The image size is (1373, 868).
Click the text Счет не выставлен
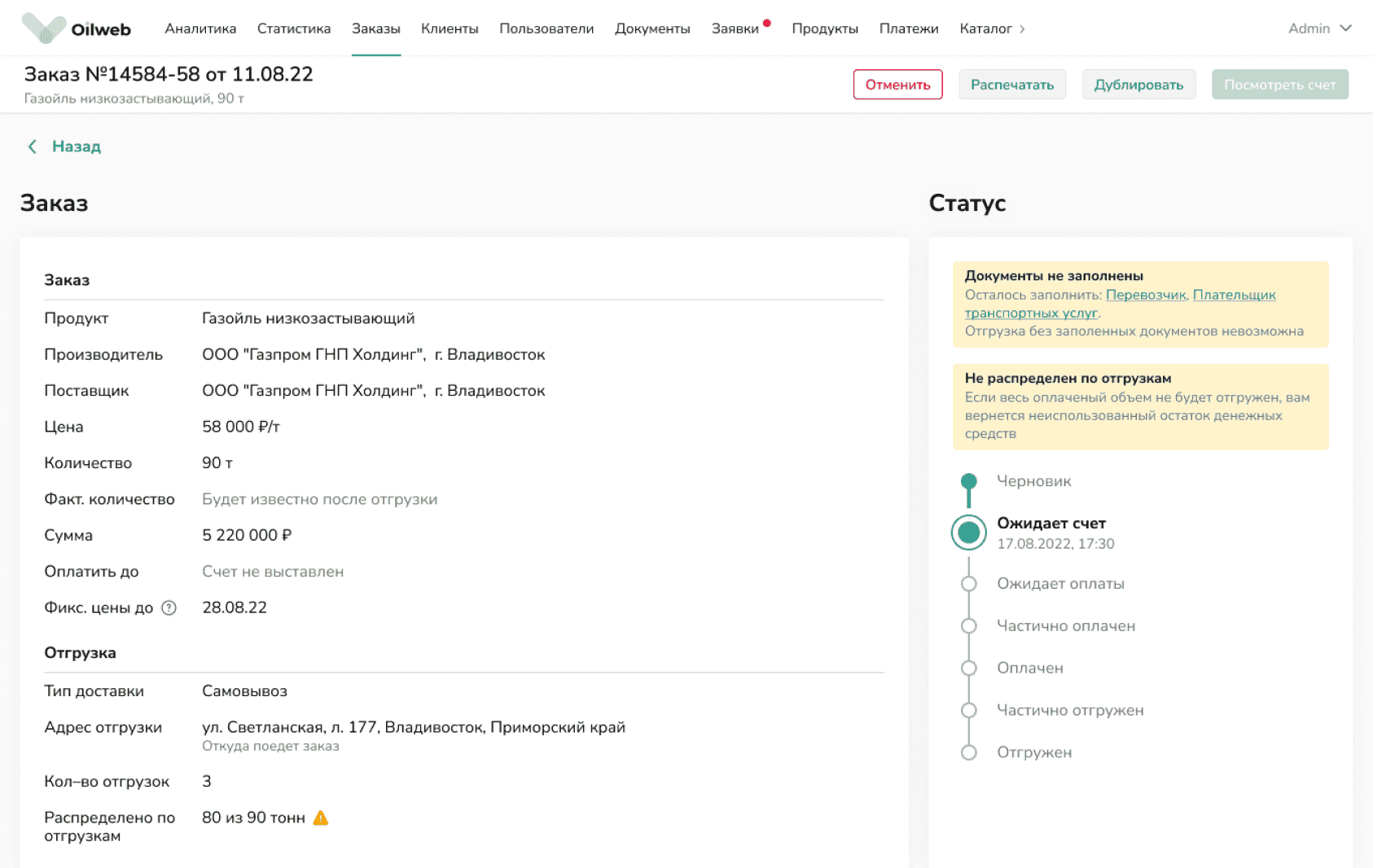273,572
